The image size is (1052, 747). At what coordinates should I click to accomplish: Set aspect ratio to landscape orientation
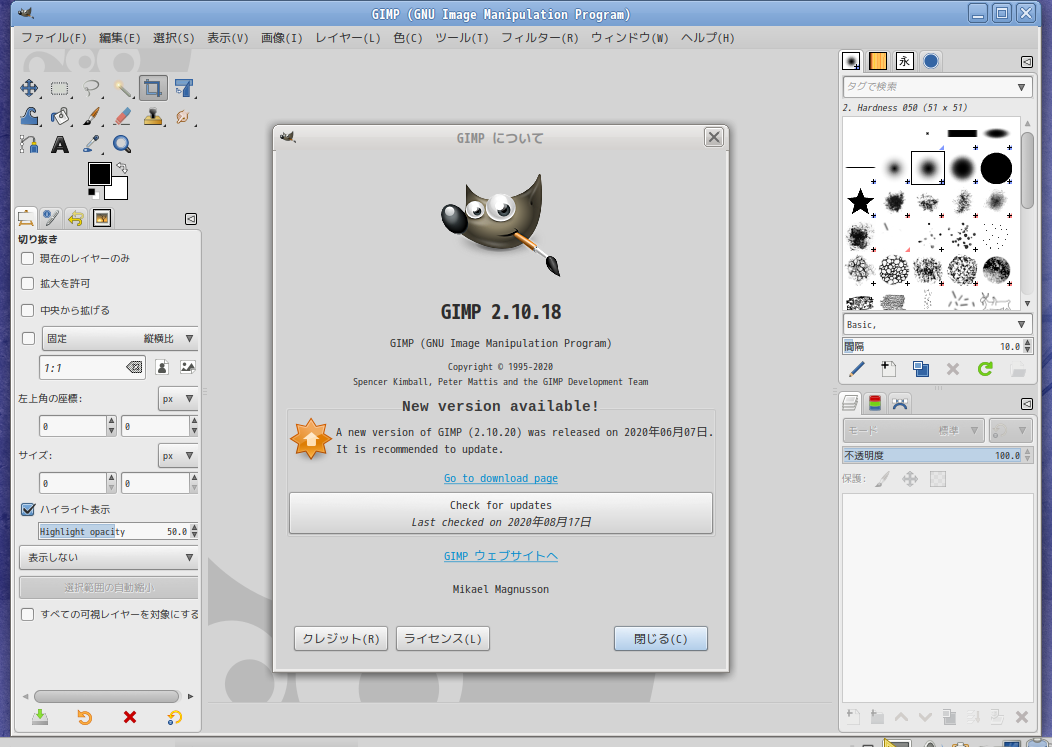pos(188,367)
